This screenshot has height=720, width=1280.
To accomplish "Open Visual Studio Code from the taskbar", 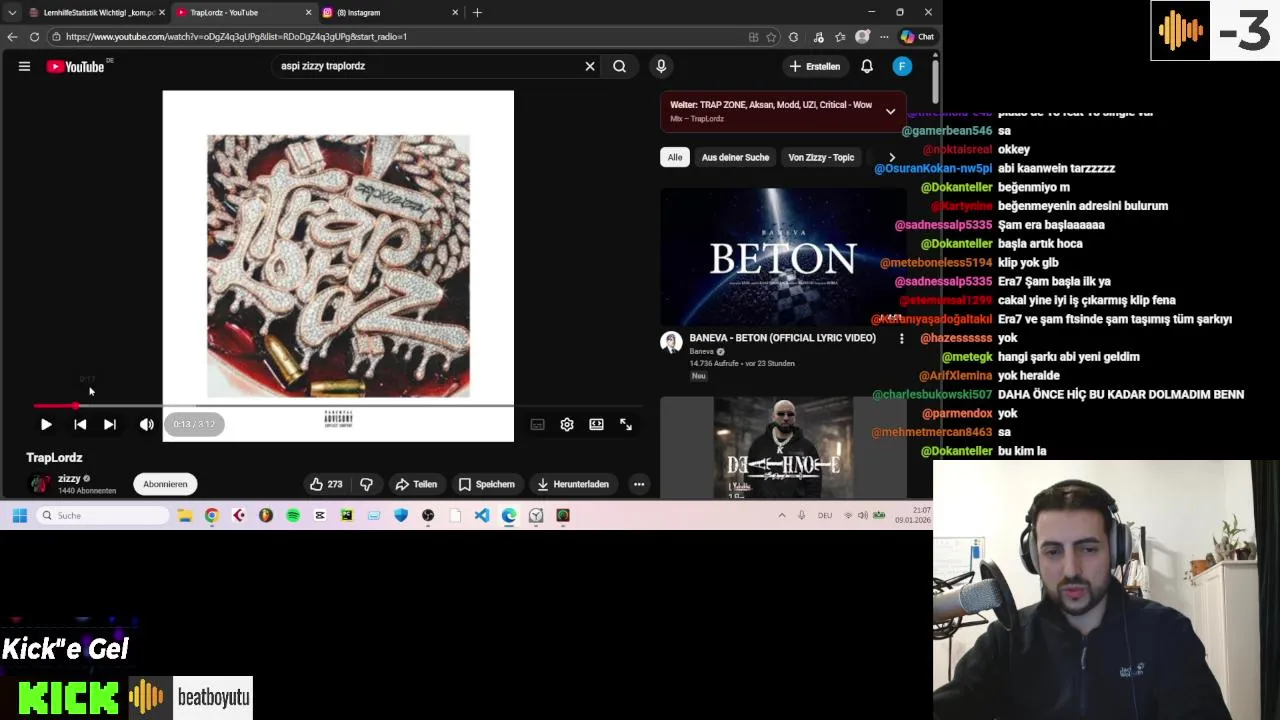I will coord(482,515).
